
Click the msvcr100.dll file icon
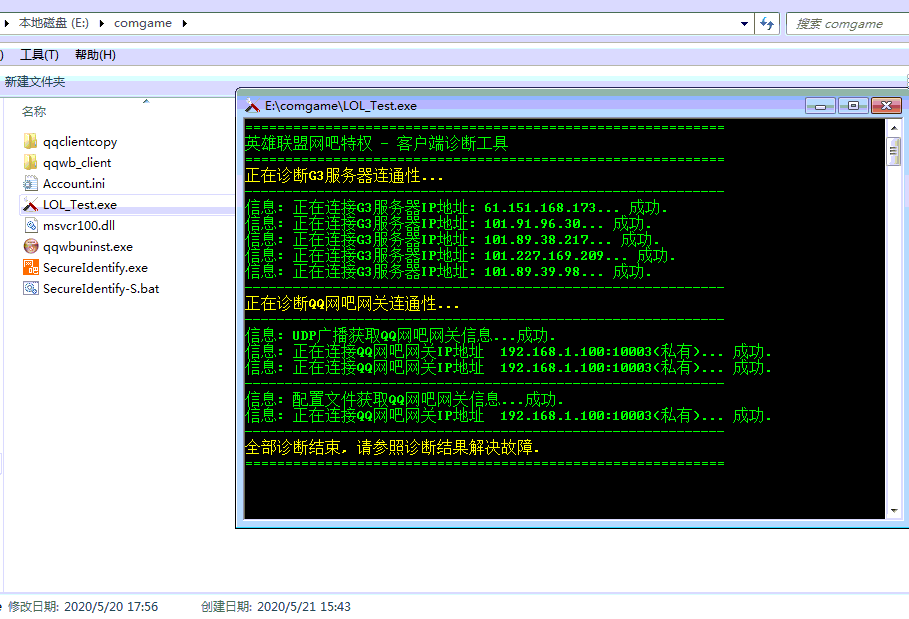point(31,225)
